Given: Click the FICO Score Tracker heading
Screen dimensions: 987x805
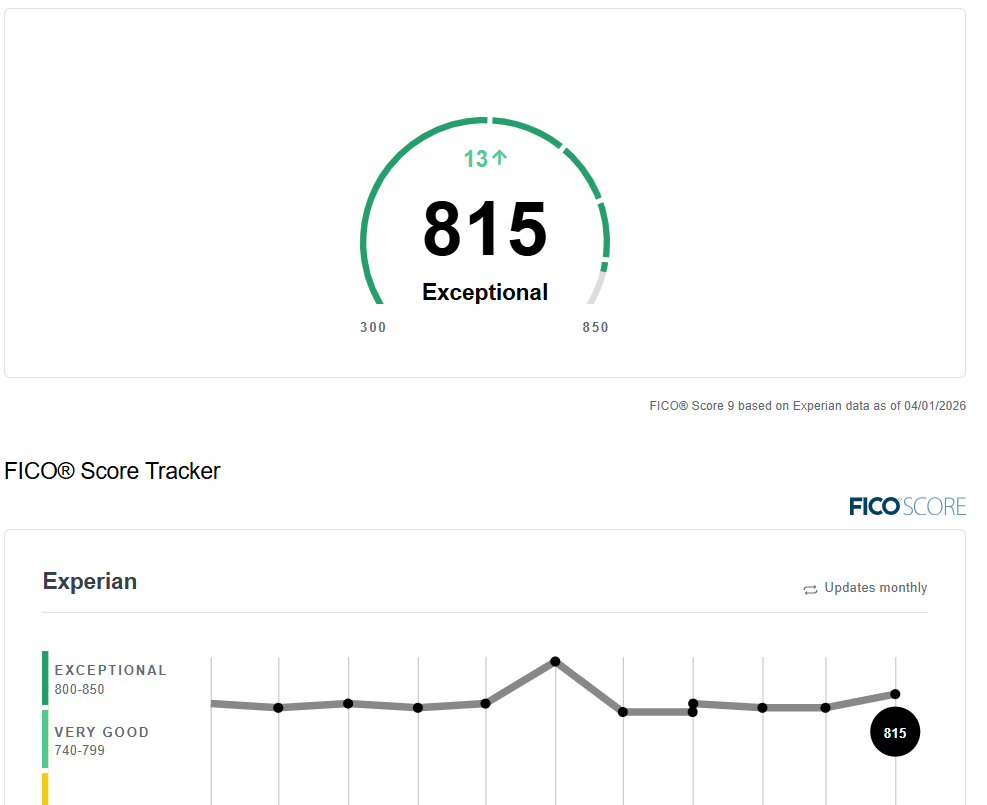Looking at the screenshot, I should 112,471.
